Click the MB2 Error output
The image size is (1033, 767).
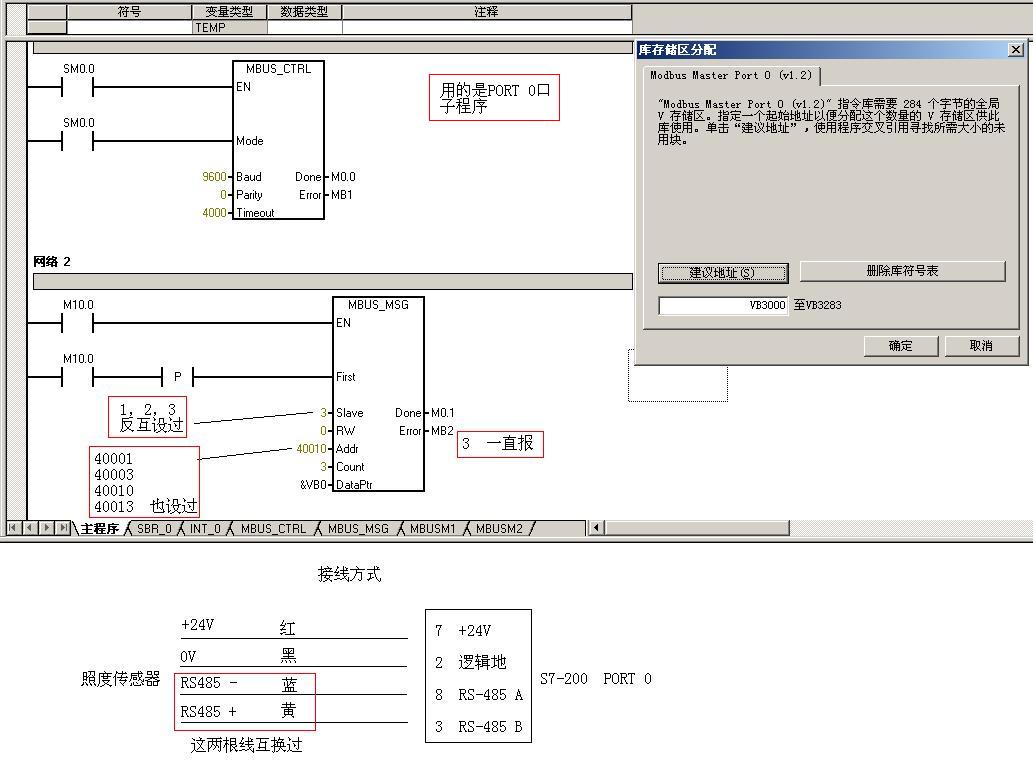[x=443, y=431]
